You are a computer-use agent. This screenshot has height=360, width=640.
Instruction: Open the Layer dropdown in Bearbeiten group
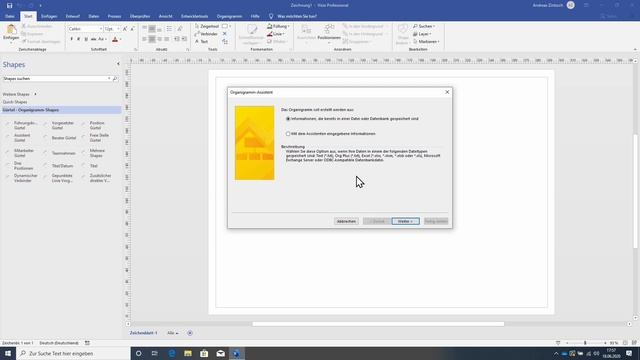click(422, 34)
